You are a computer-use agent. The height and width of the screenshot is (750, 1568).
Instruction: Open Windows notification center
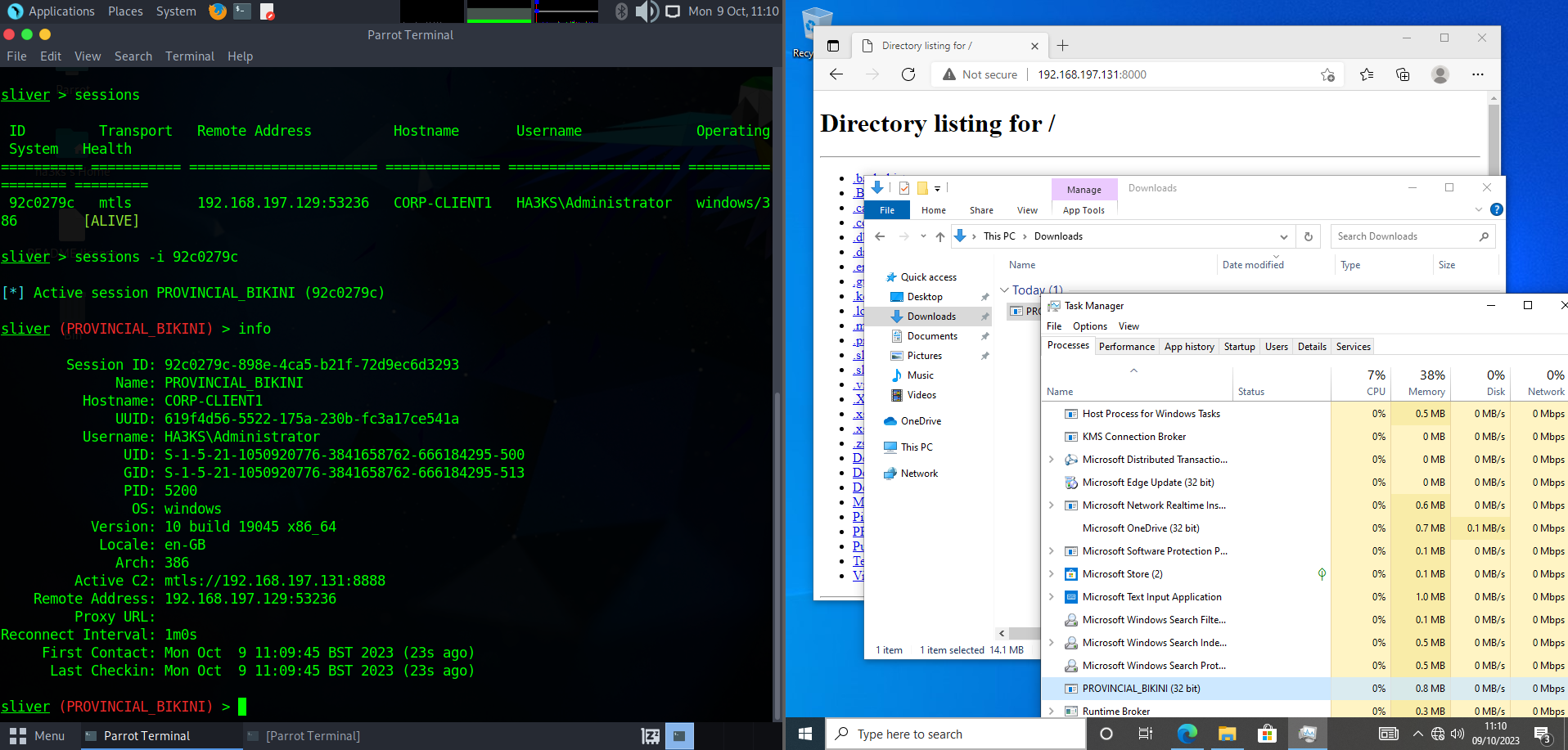tap(1542, 734)
